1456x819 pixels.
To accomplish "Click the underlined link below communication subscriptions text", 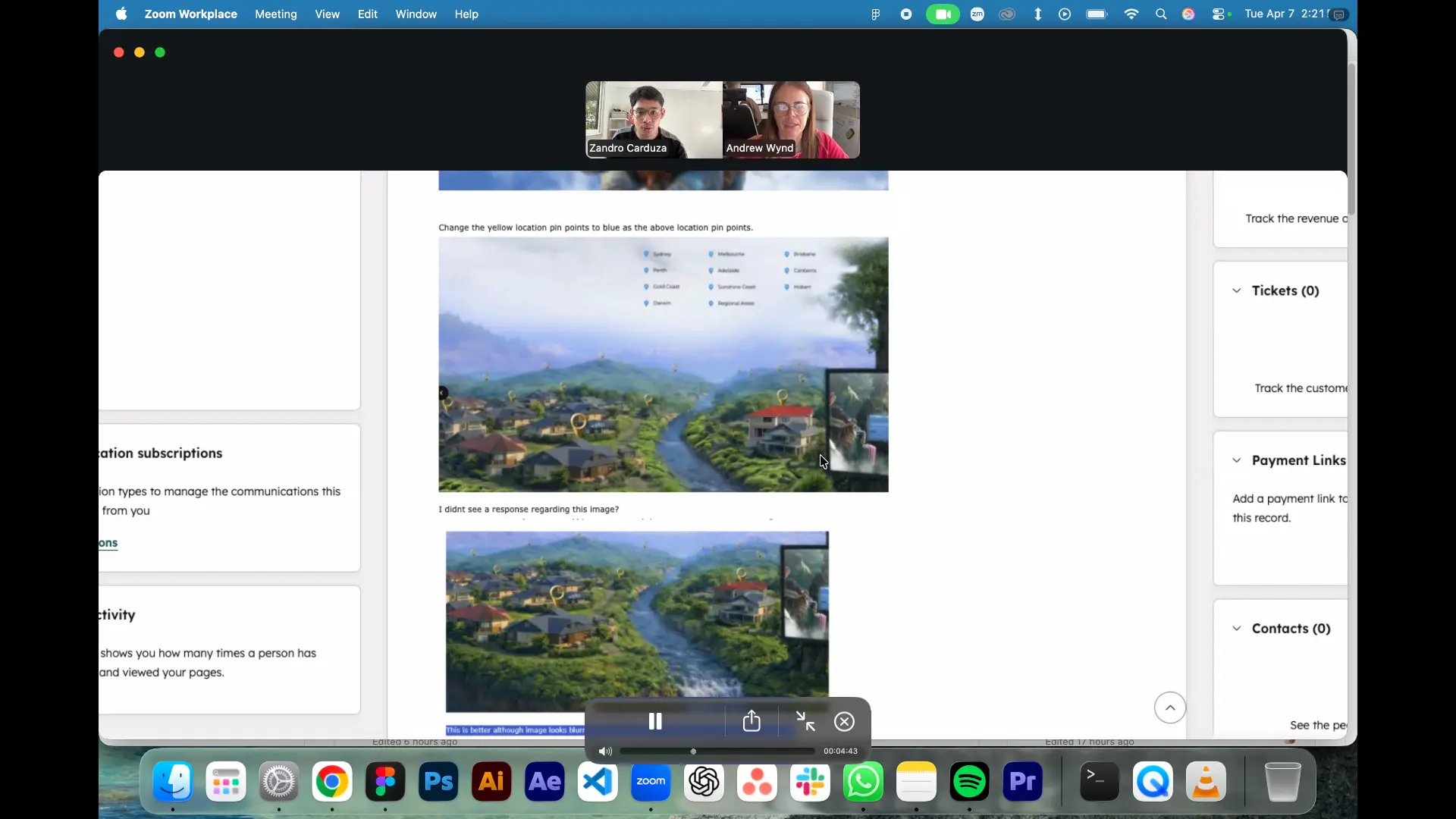I will click(108, 543).
